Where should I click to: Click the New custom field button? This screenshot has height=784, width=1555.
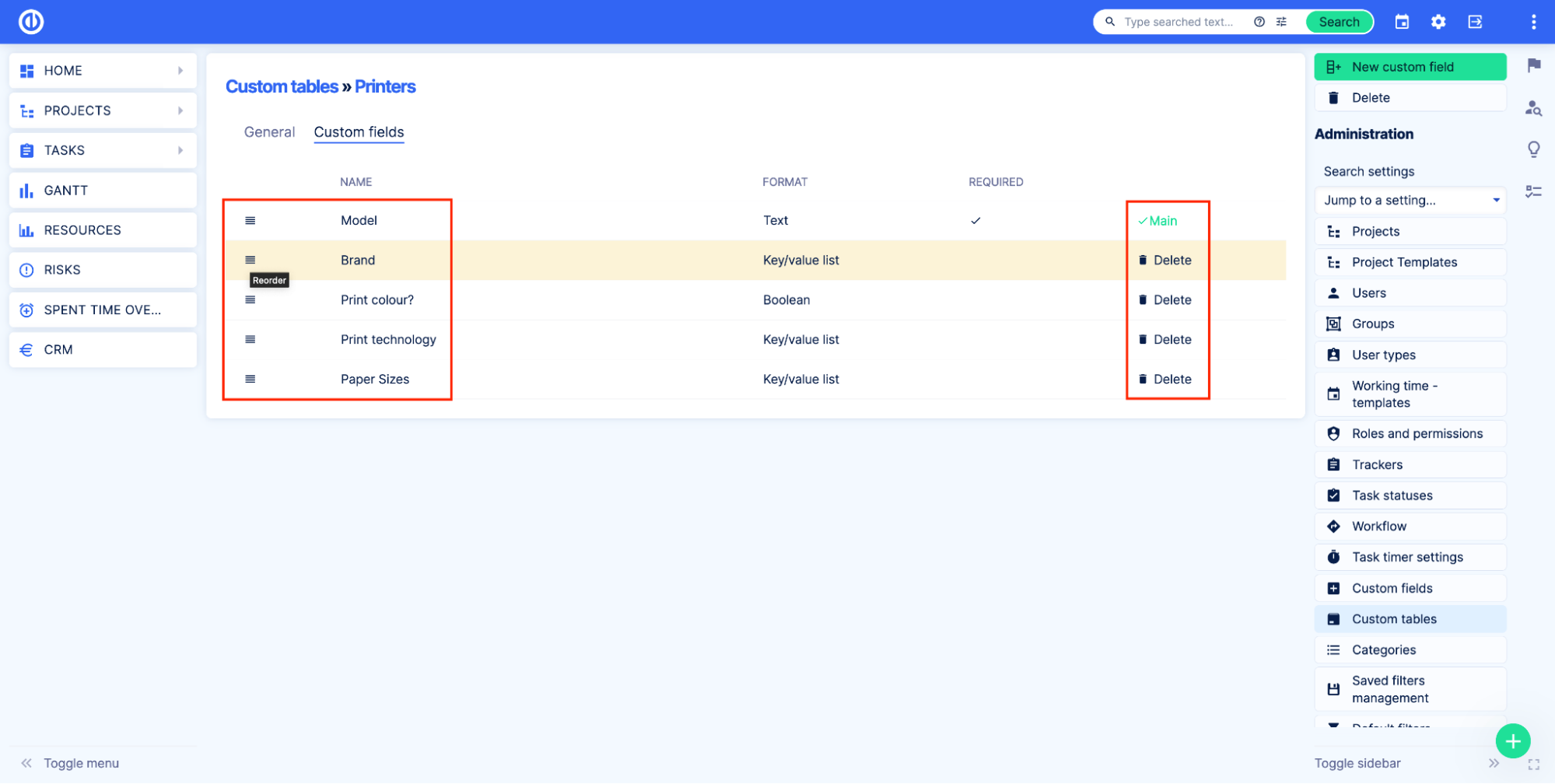tap(1410, 67)
